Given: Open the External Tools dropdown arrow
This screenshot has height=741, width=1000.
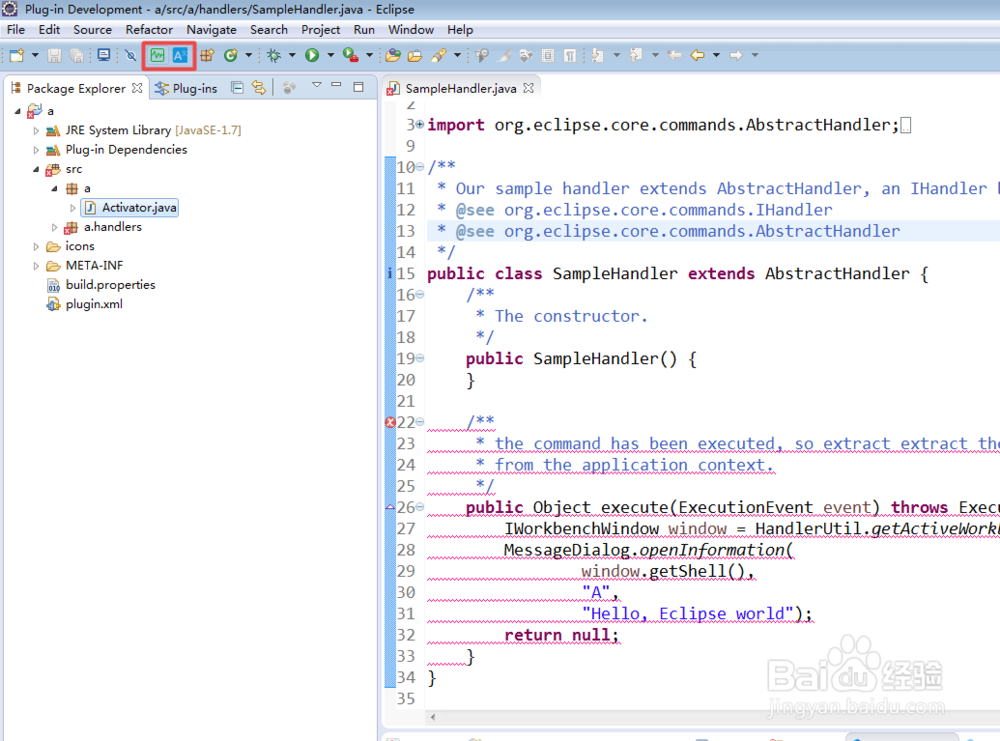Looking at the screenshot, I should coord(369,55).
